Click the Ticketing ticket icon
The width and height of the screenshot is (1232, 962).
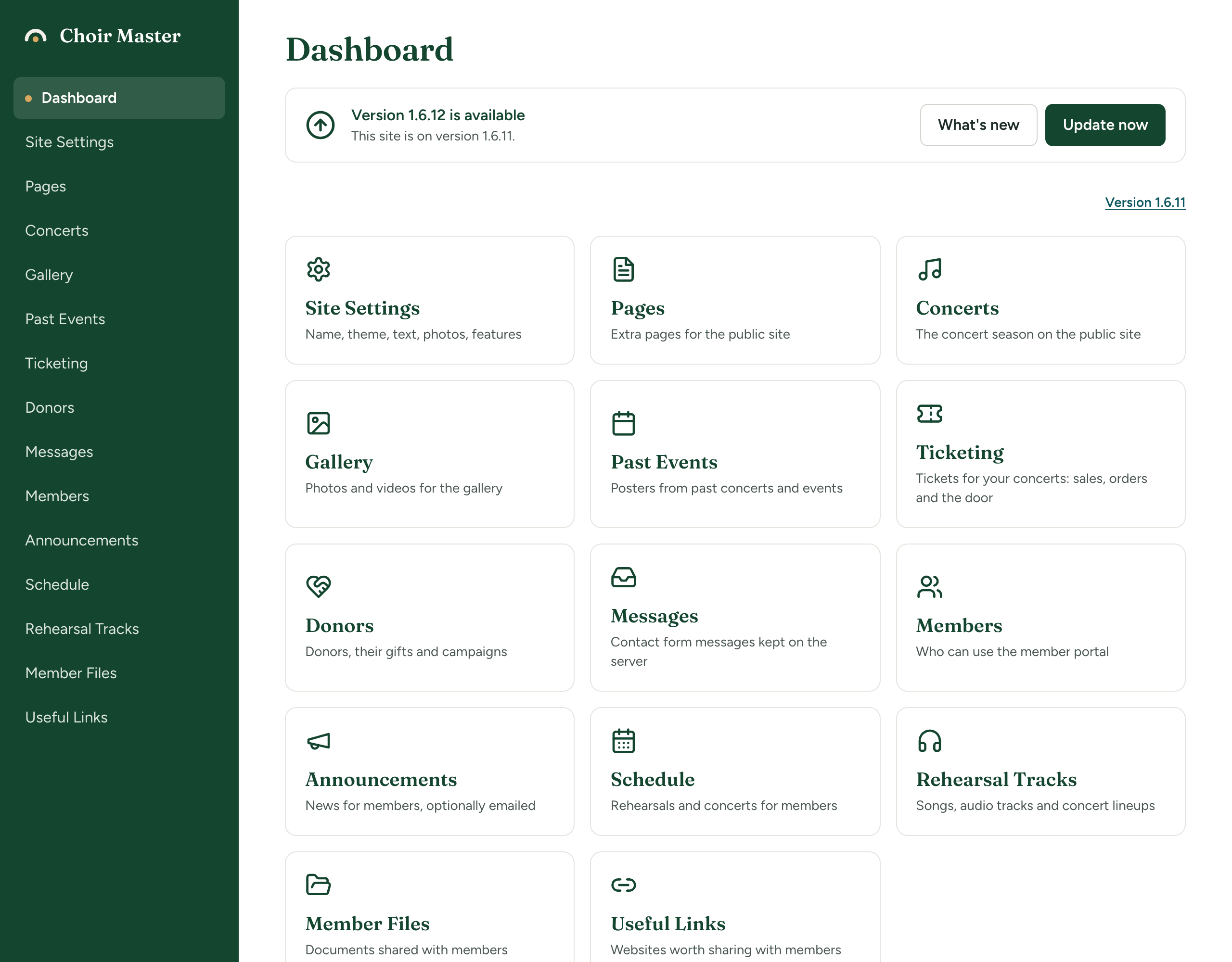click(929, 414)
